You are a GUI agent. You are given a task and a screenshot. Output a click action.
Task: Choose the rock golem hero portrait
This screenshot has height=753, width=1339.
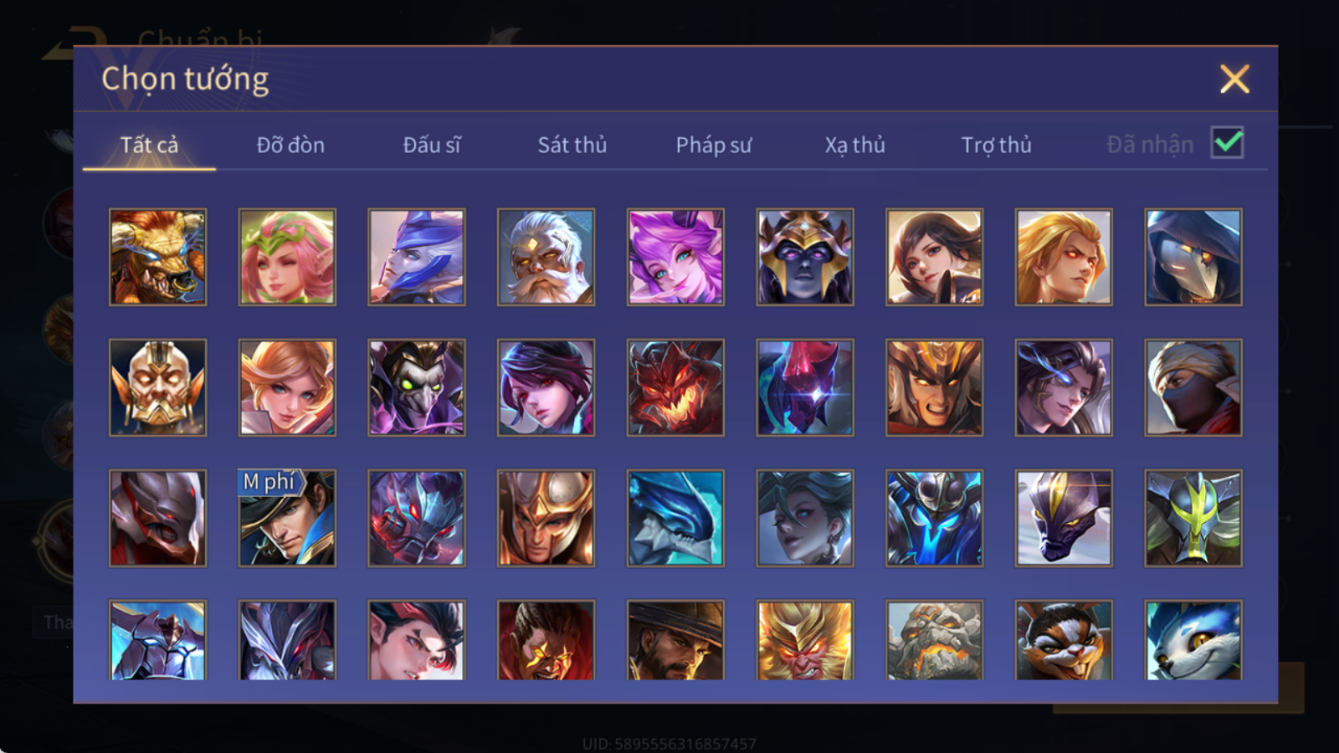[934, 640]
